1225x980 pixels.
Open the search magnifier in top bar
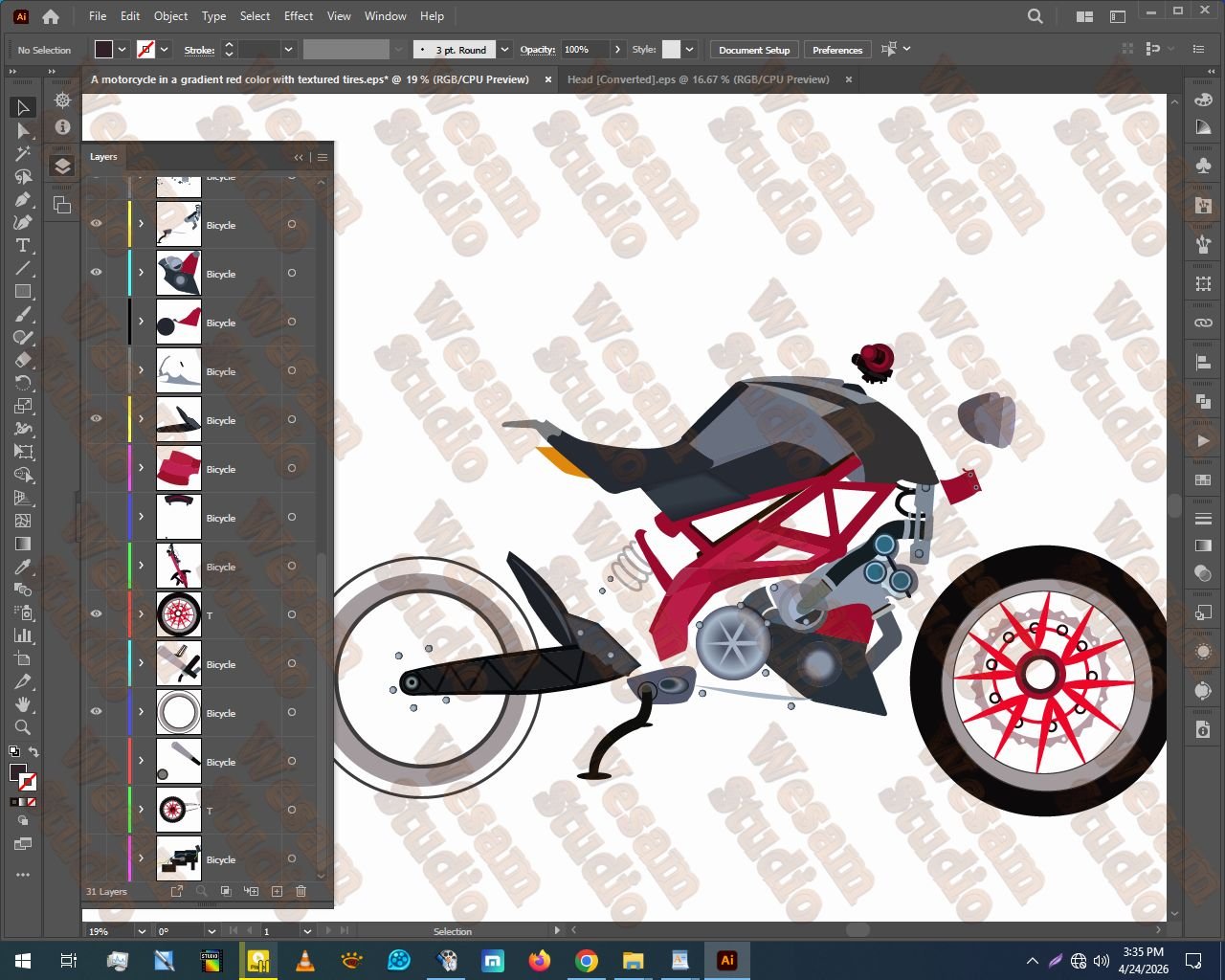pyautogui.click(x=1036, y=16)
